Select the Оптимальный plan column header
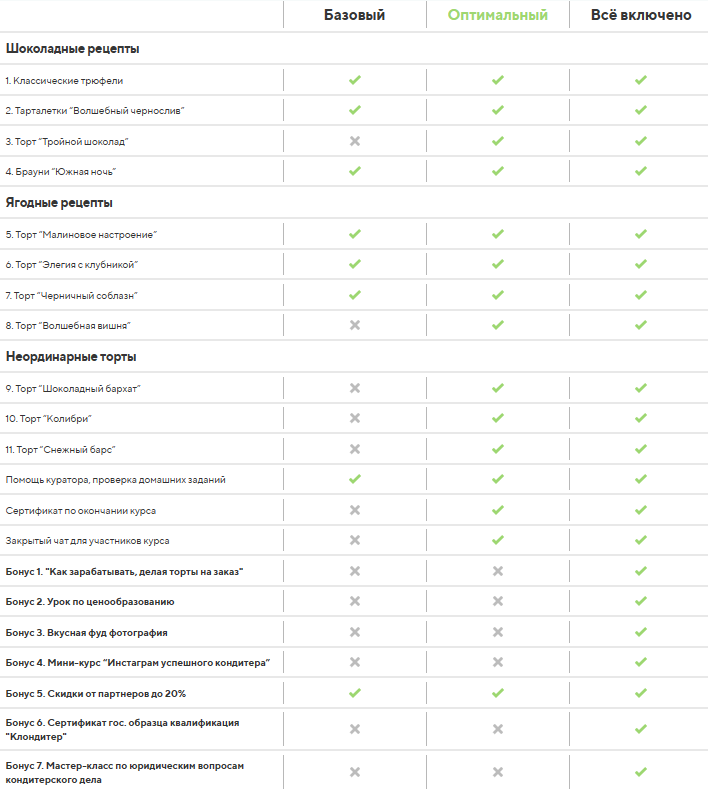Viewport: 708px width, 790px height. click(x=497, y=15)
